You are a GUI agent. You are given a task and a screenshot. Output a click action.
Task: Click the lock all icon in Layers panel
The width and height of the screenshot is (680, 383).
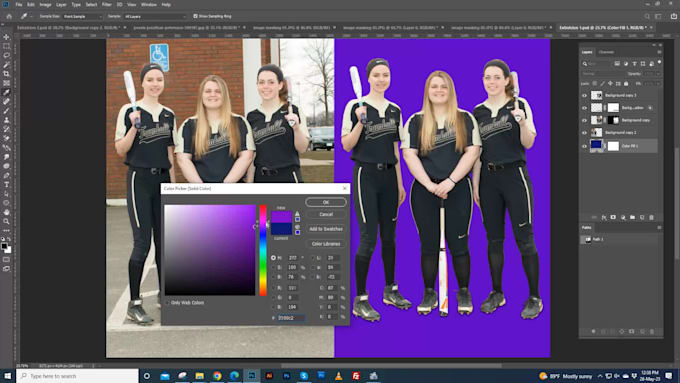tap(626, 83)
